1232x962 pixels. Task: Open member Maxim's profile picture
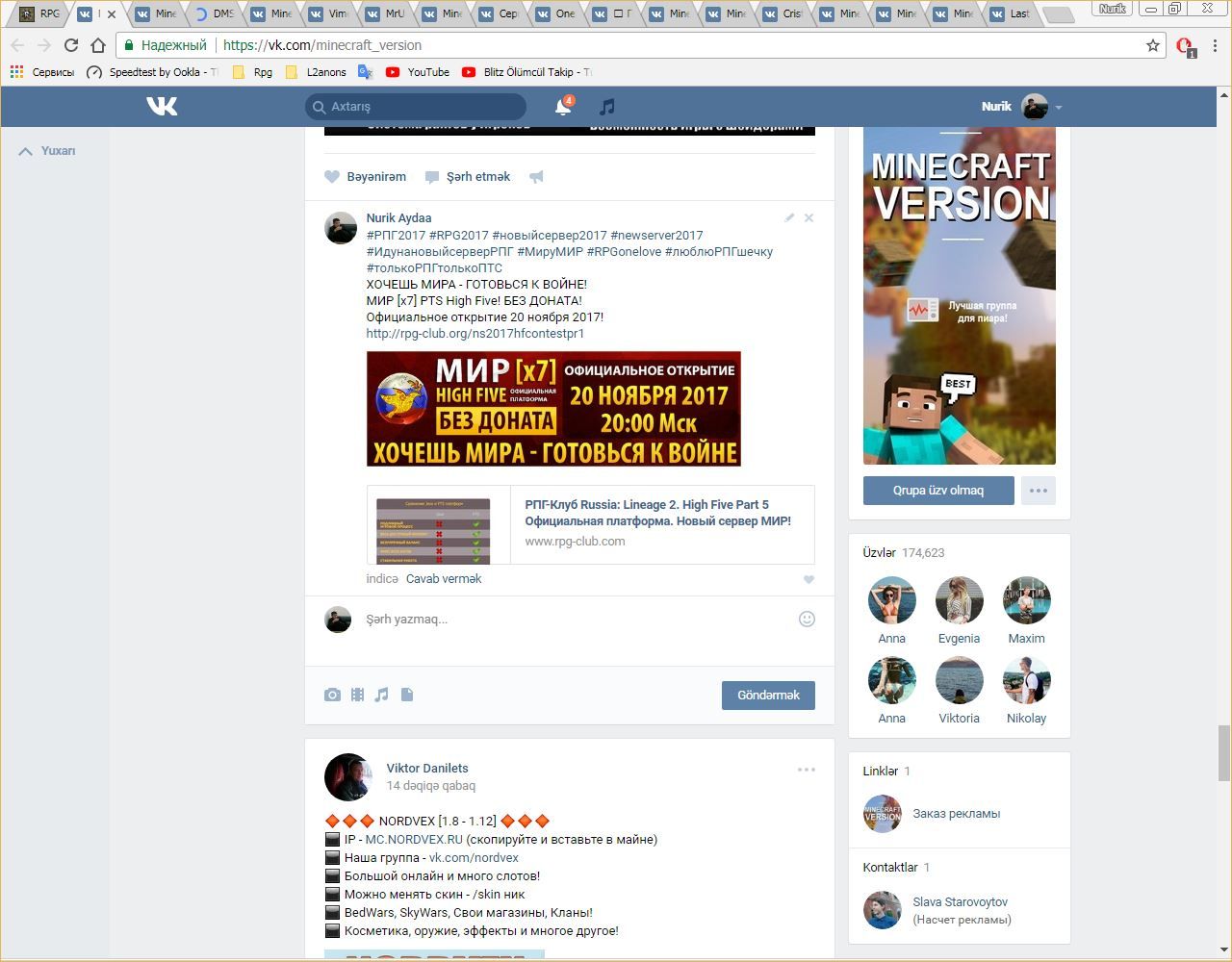coord(1027,600)
